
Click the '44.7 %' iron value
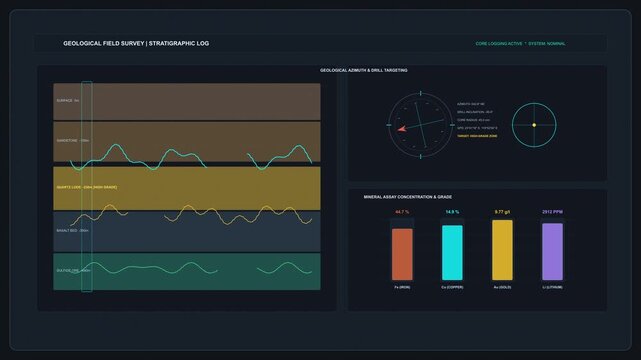[x=402, y=212]
